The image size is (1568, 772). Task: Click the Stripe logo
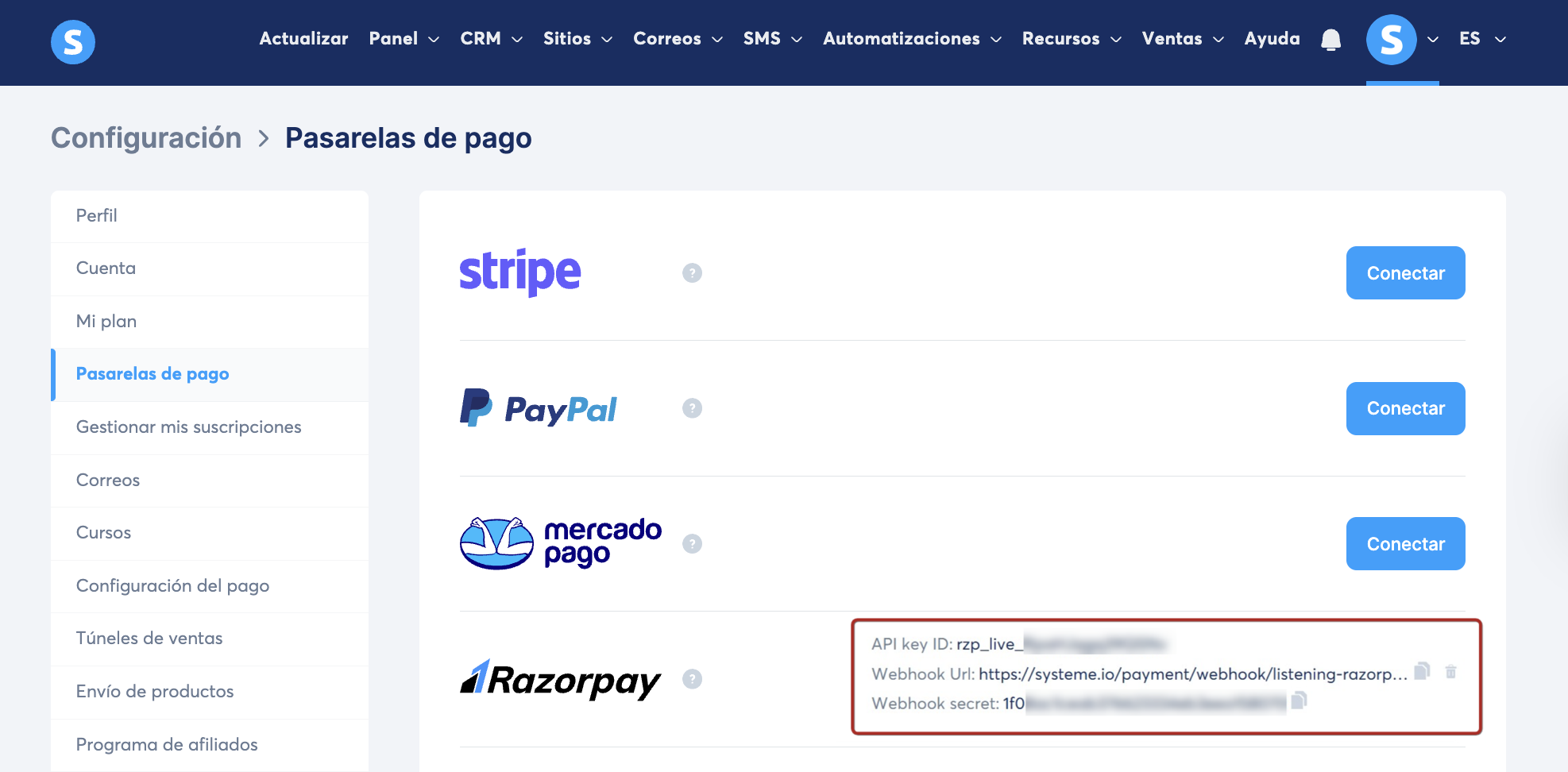click(x=519, y=272)
